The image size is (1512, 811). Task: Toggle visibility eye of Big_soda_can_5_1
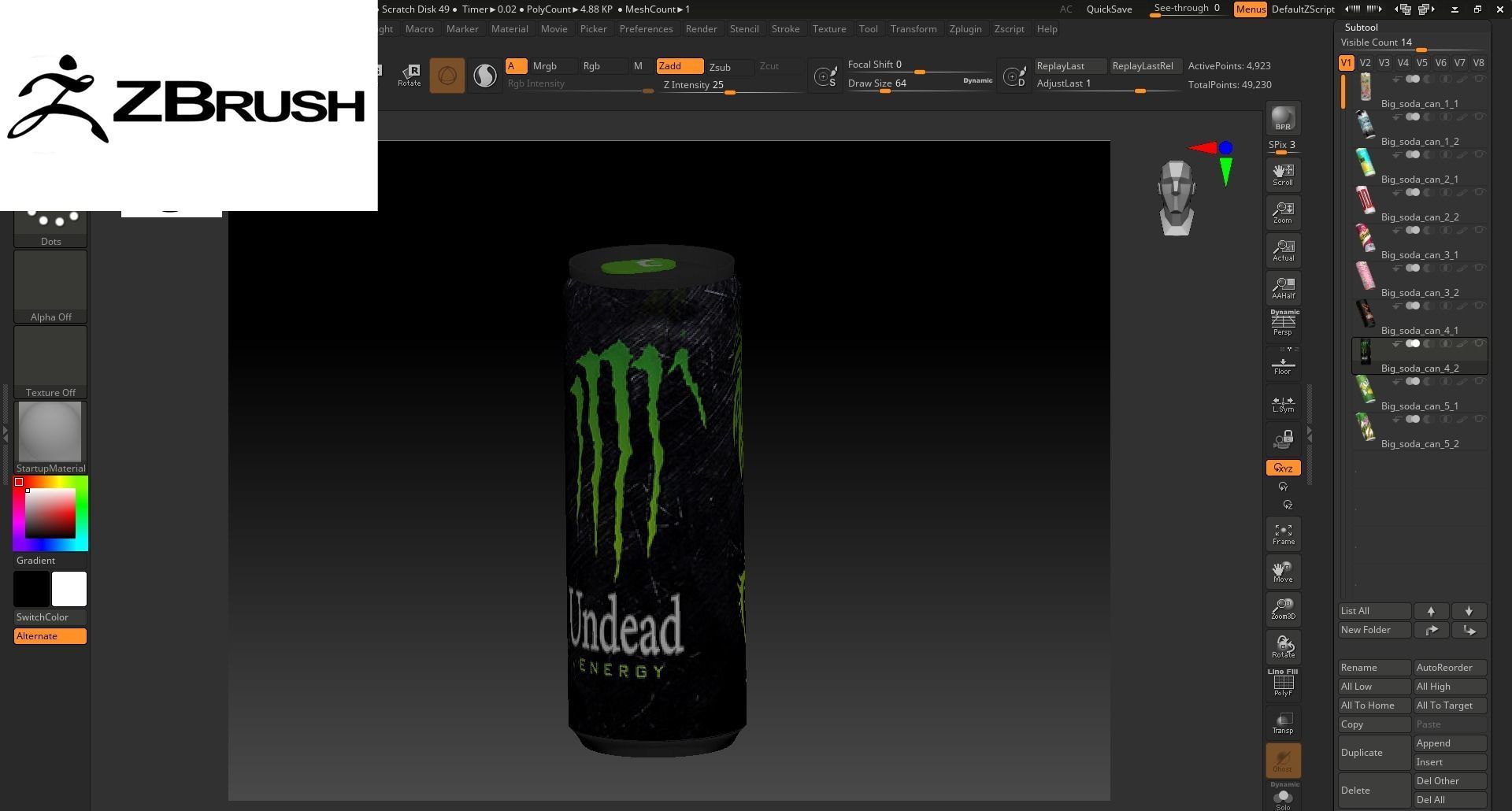1480,381
